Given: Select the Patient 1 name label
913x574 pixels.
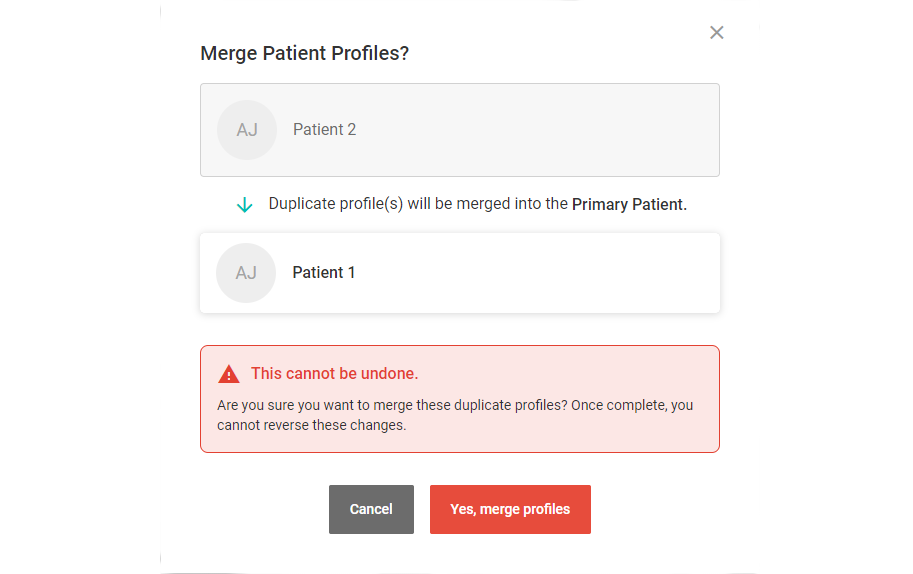Looking at the screenshot, I should [x=323, y=273].
